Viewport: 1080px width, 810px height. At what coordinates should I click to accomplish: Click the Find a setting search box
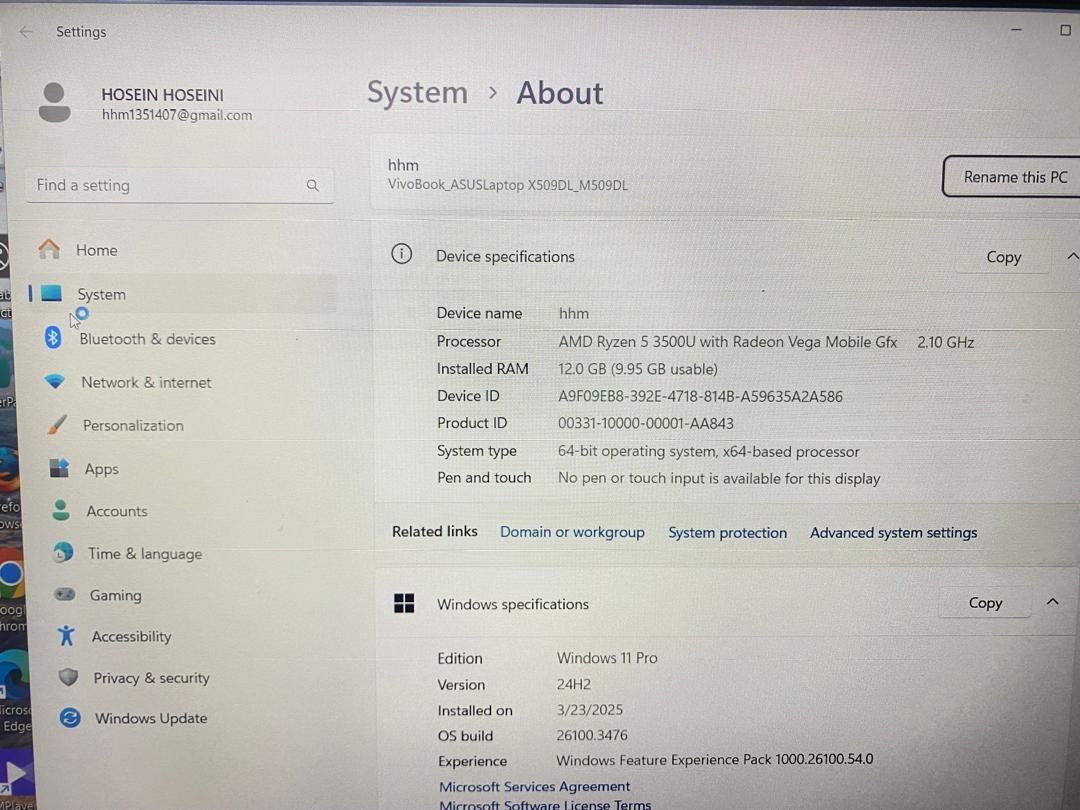click(x=180, y=185)
